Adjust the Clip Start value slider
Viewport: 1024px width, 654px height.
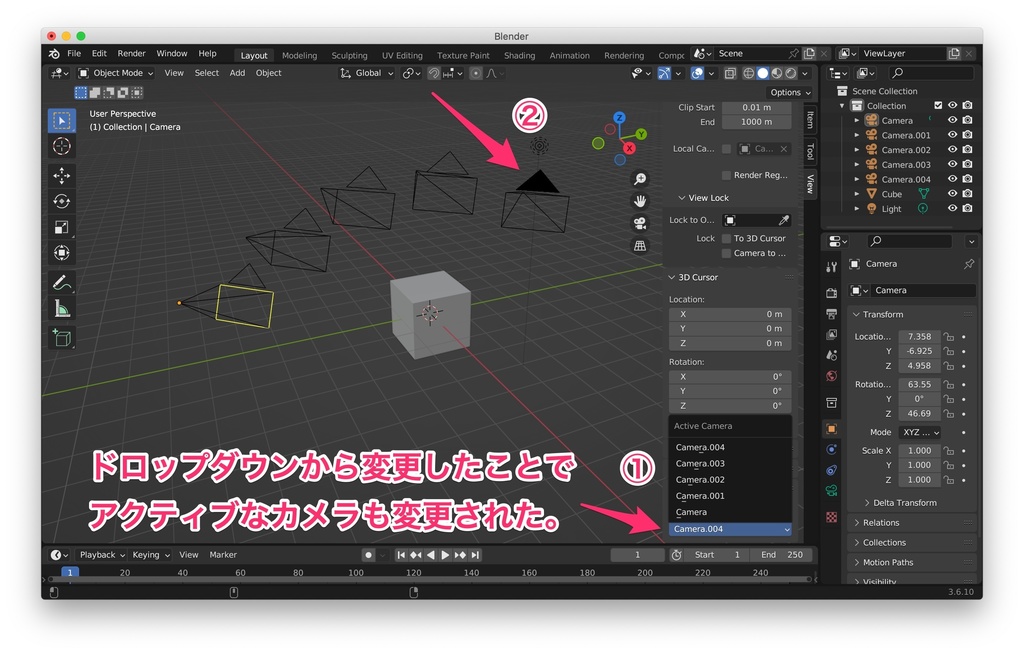point(756,108)
